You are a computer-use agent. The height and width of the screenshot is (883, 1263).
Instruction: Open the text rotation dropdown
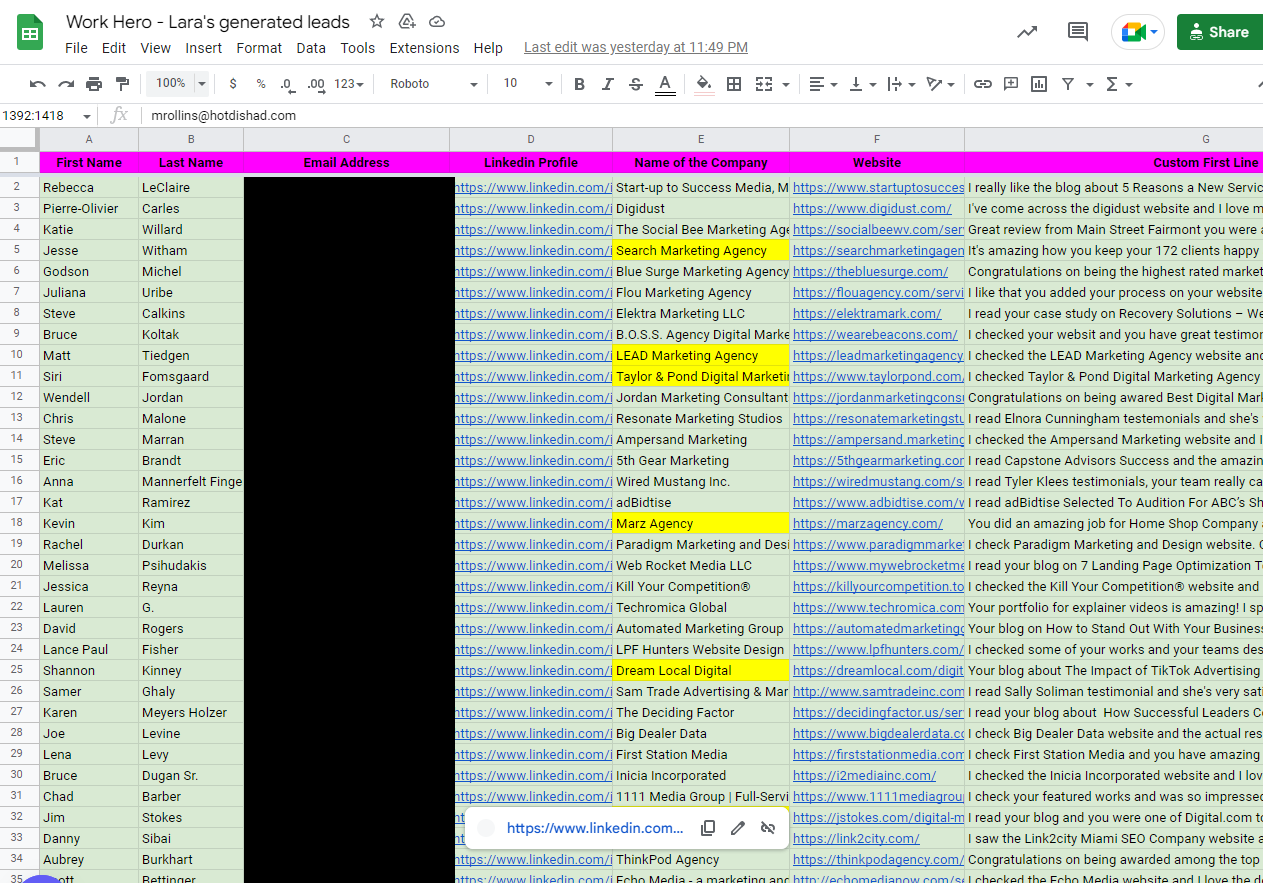click(940, 84)
